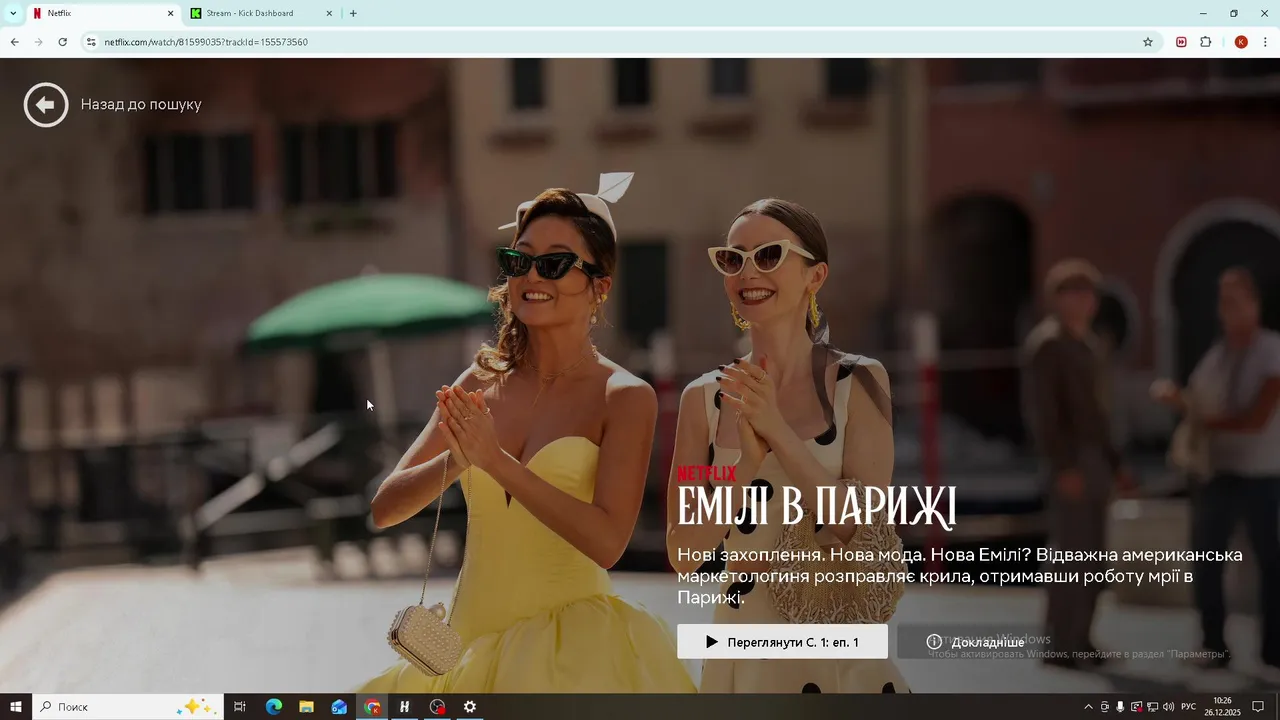This screenshot has height=720, width=1280.
Task: Open the Mail app in taskbar
Action: click(x=339, y=707)
